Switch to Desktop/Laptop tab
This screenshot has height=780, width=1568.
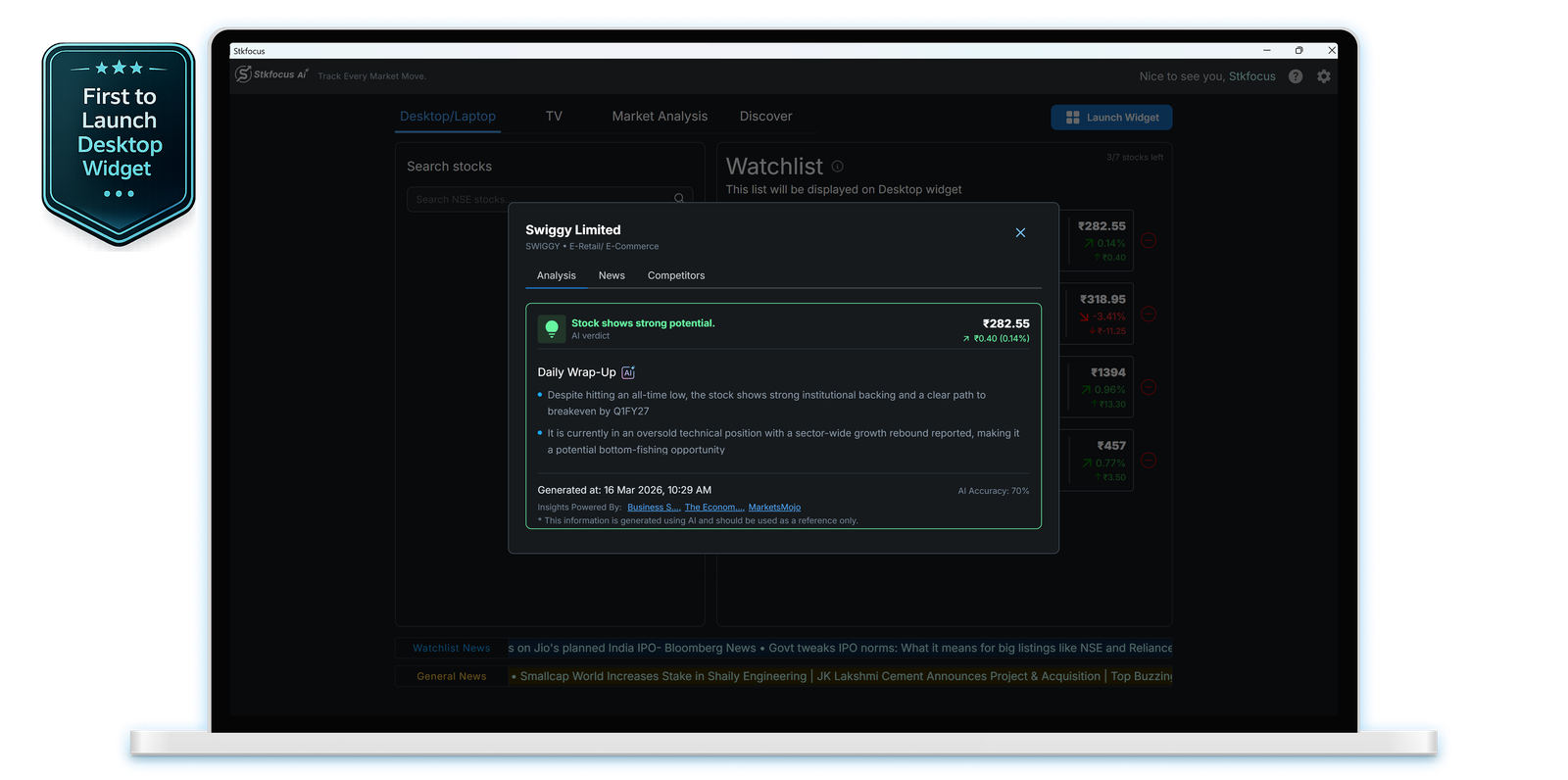click(x=448, y=116)
